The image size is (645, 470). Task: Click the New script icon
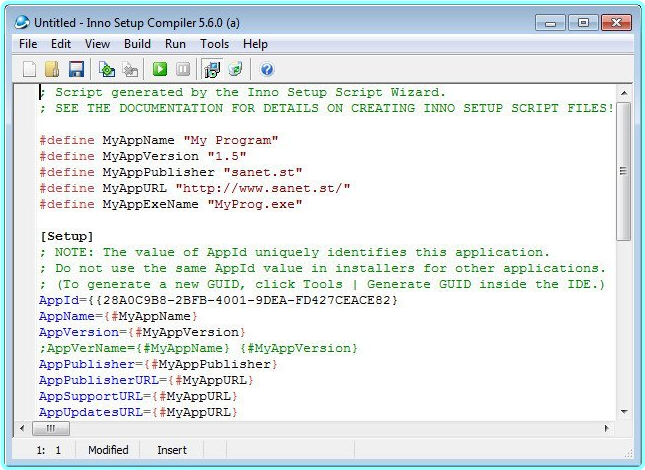29,69
